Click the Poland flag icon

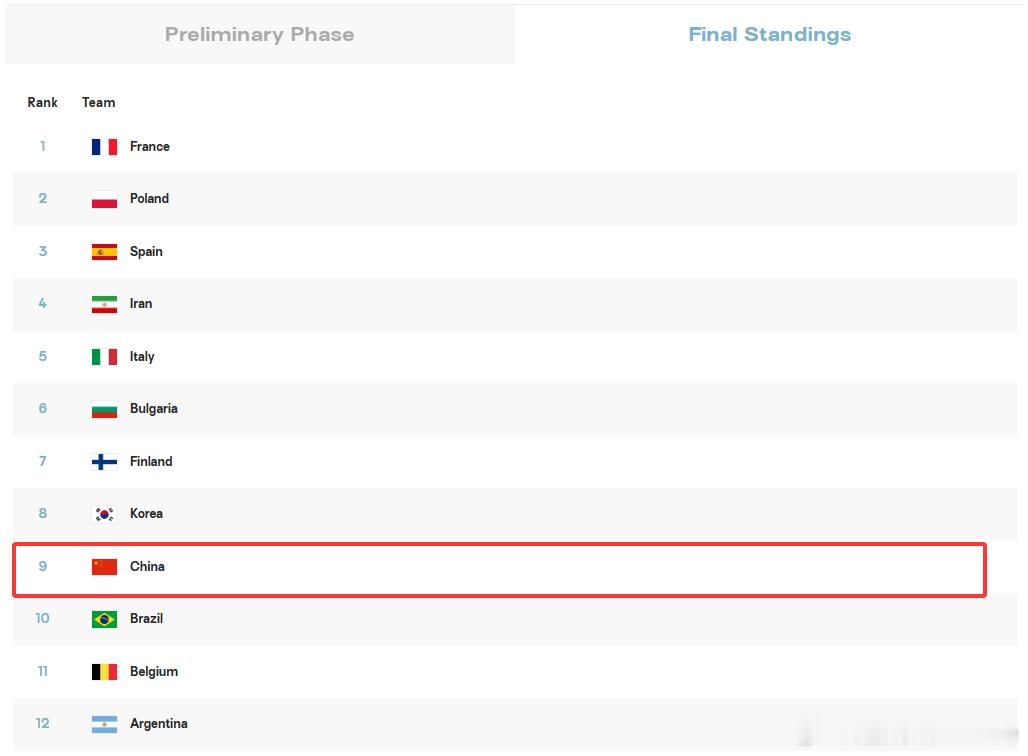tap(104, 199)
